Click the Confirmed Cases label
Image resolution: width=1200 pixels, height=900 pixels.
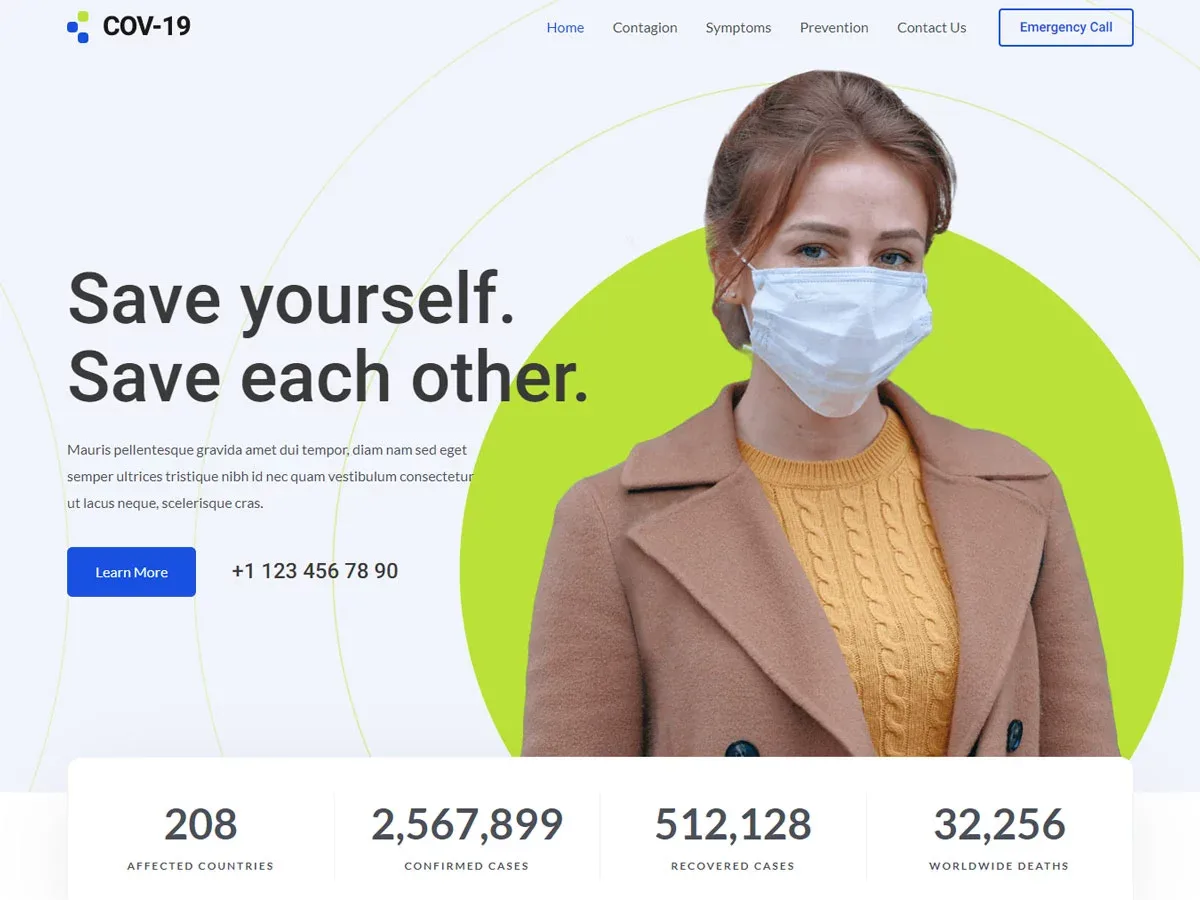467,866
